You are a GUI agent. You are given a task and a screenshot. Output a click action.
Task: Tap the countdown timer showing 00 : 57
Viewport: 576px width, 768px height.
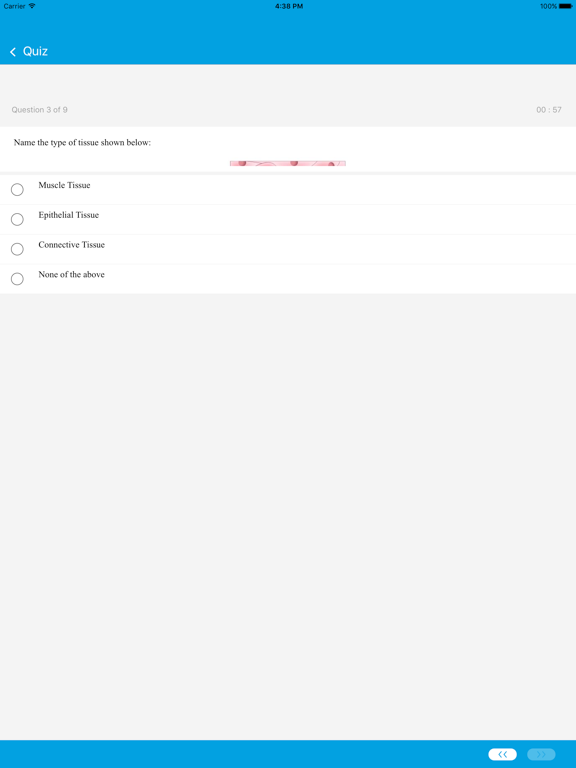(549, 110)
